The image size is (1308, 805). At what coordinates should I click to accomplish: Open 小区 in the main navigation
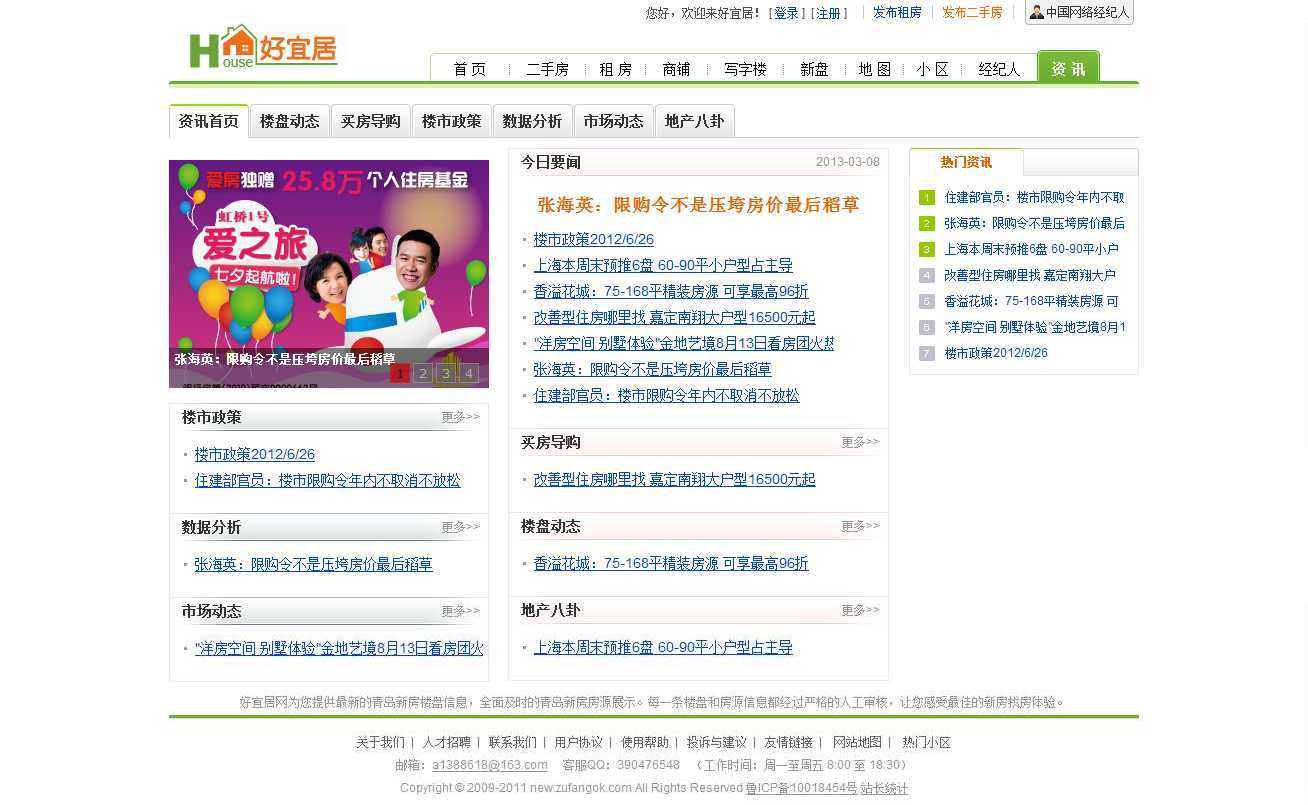coord(932,69)
